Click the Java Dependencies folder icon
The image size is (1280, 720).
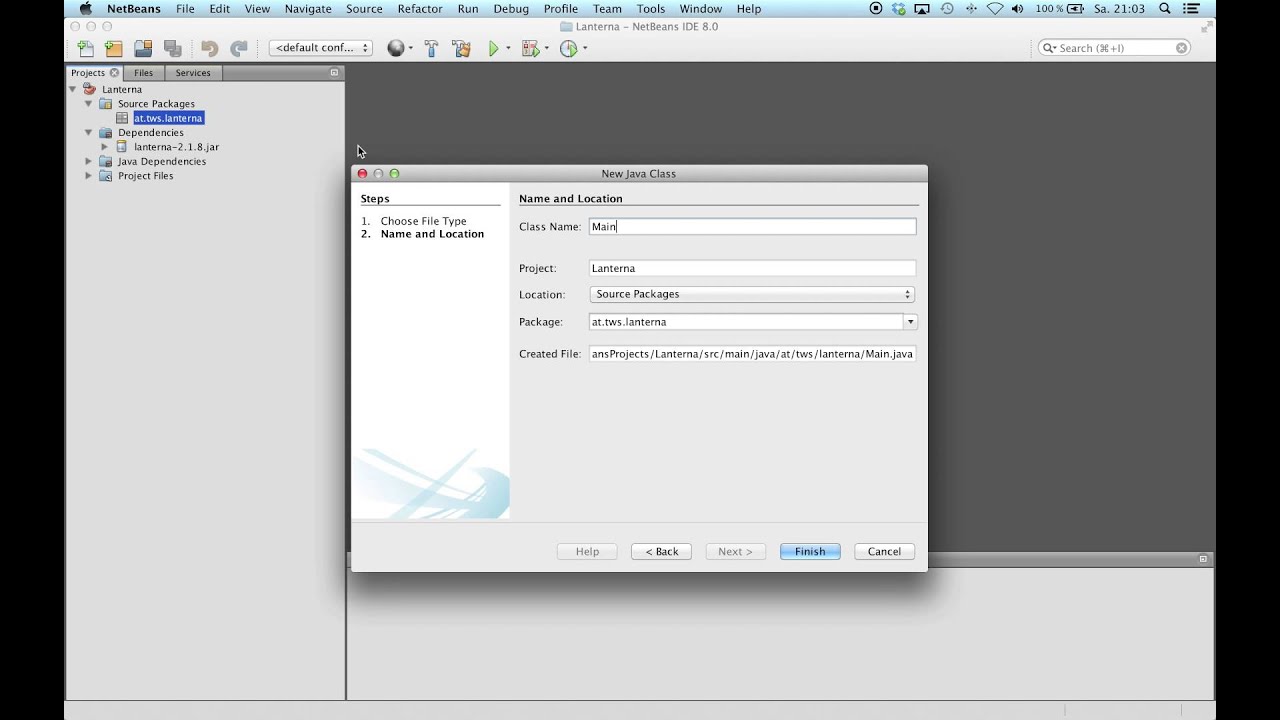point(106,161)
